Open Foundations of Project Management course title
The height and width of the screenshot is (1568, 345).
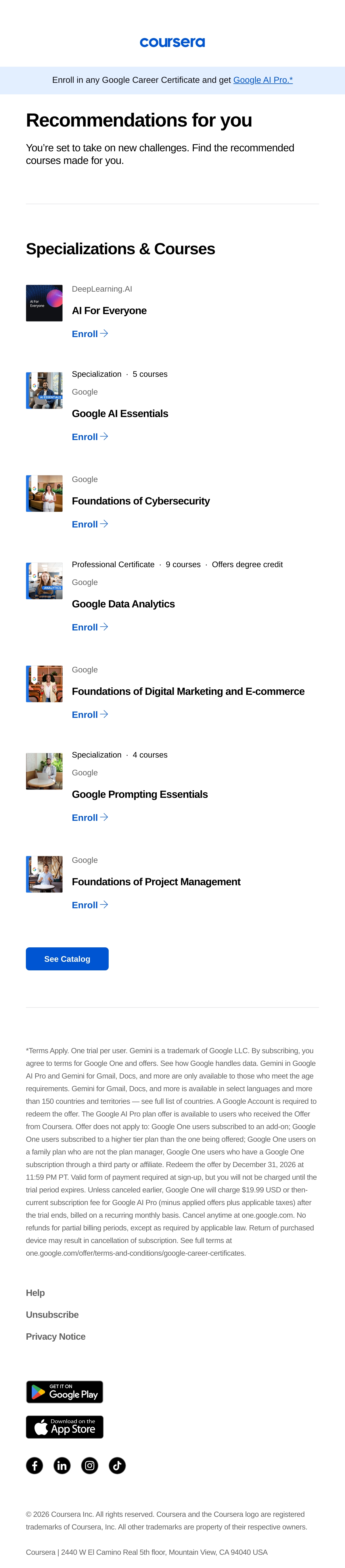[x=156, y=881]
